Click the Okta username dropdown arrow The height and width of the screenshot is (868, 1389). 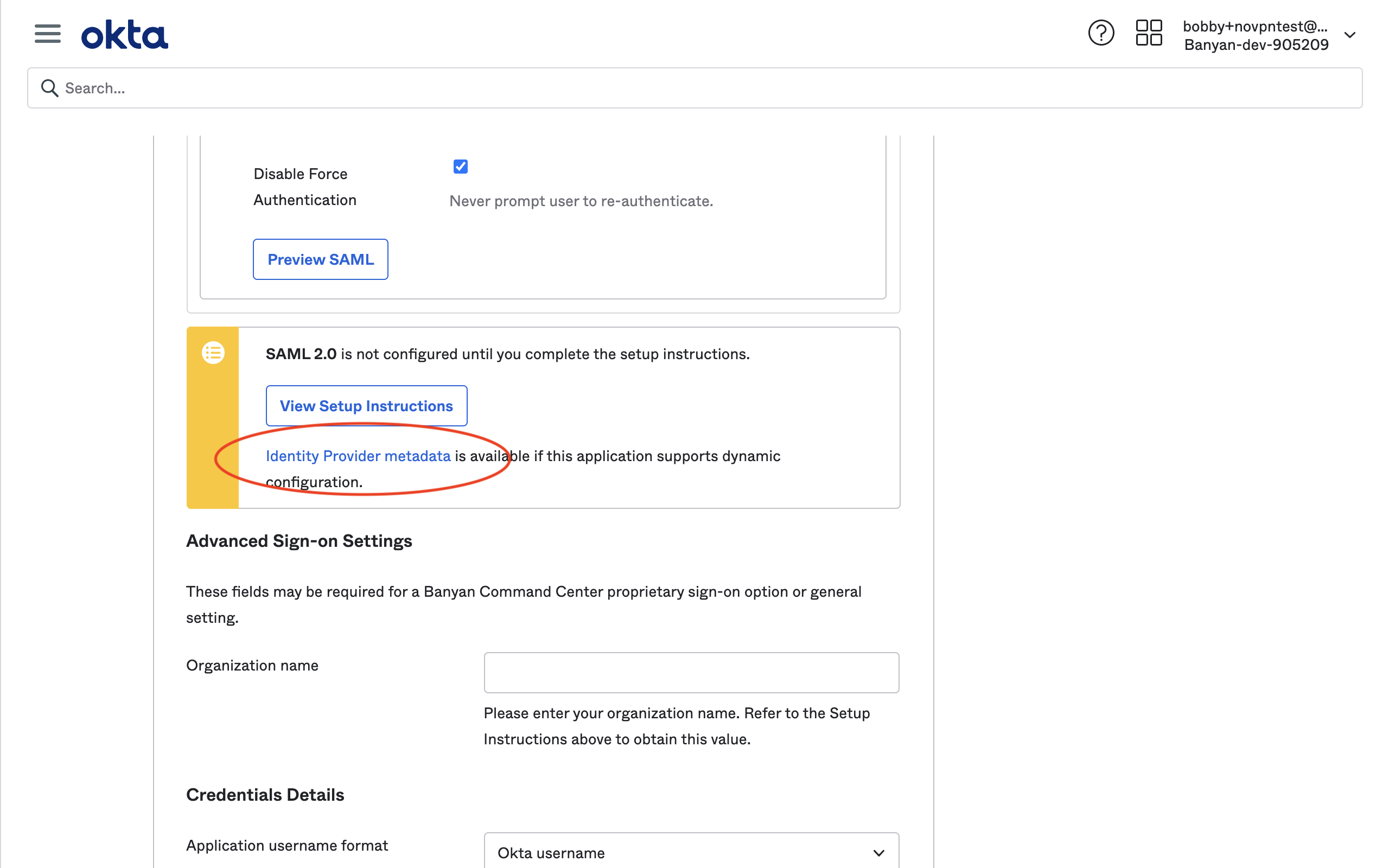coord(878,852)
